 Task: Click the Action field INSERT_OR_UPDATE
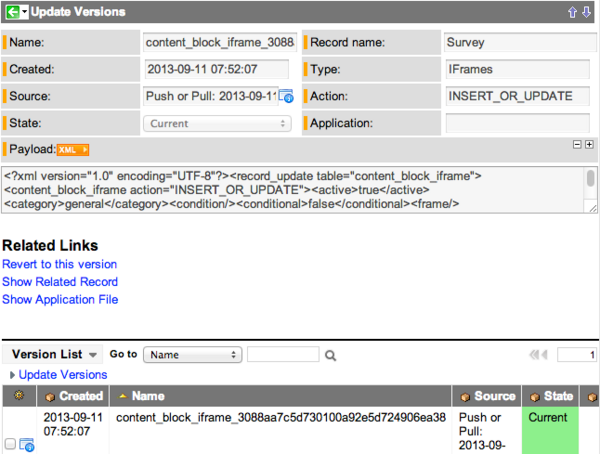pyautogui.click(x=517, y=96)
